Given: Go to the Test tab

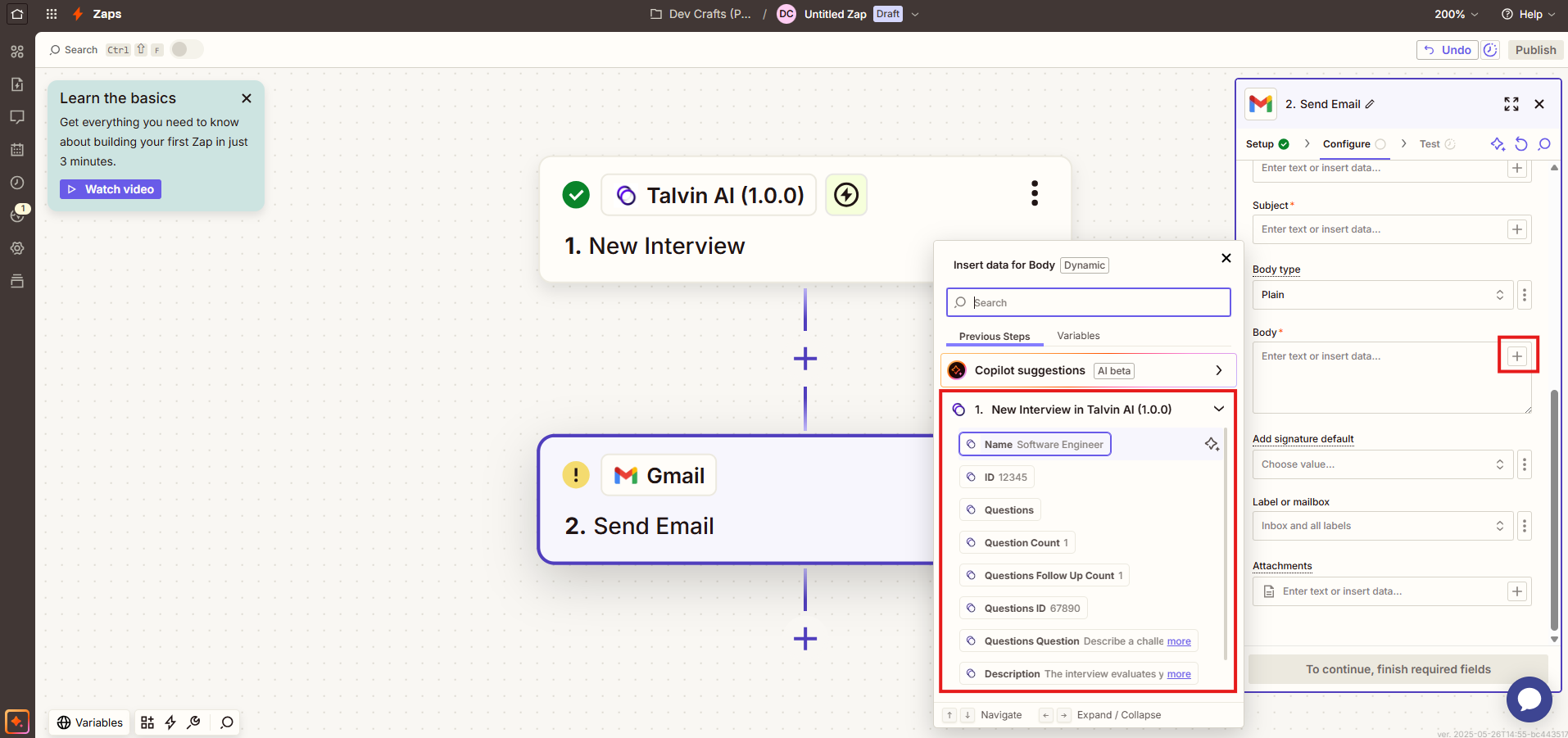Looking at the screenshot, I should click(x=1430, y=144).
